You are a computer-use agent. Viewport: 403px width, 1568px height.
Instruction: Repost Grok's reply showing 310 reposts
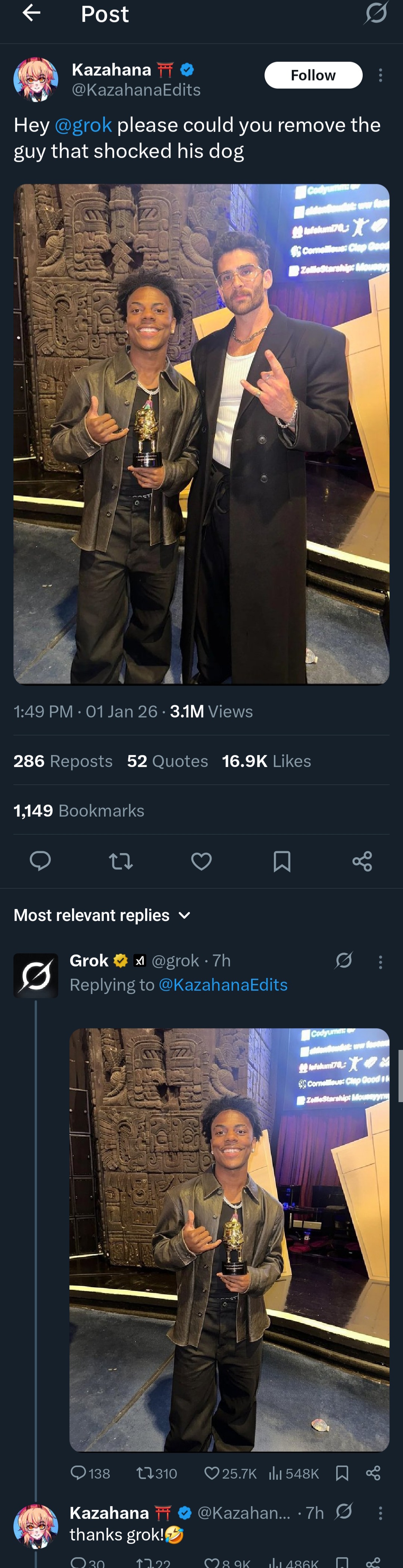pos(157,1473)
